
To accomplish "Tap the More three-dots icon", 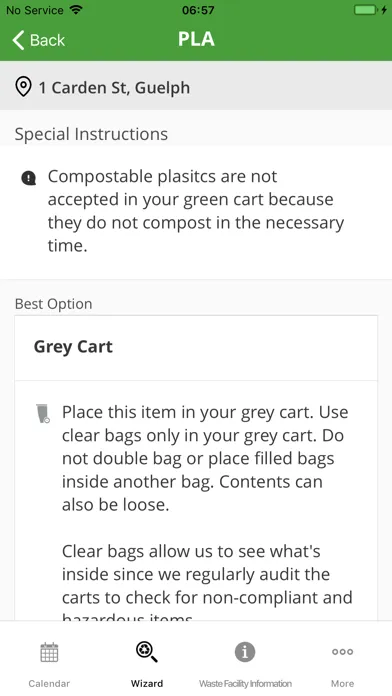I will pos(343,652).
